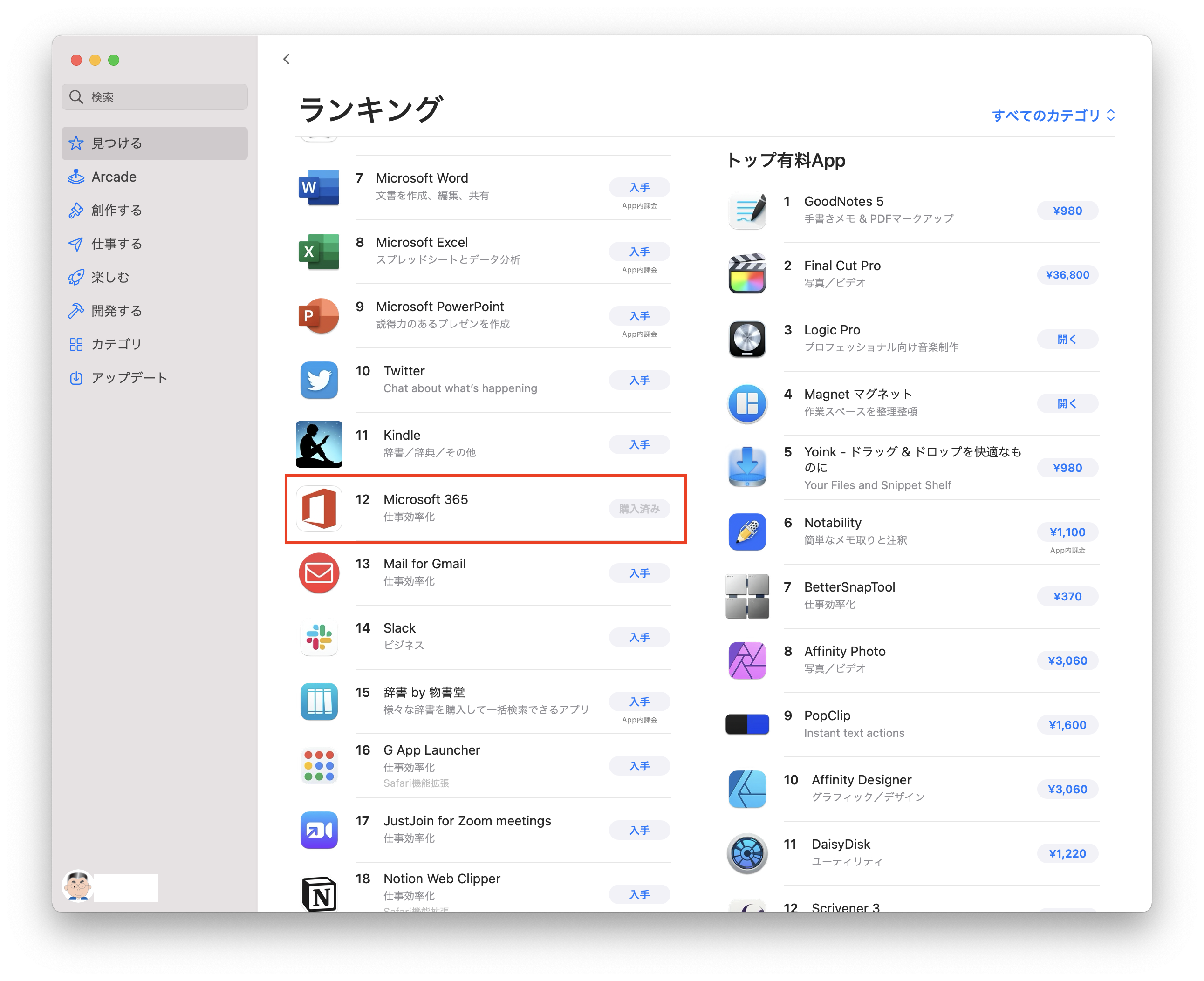Screen dimensions: 1204x981
Task: Buy GoodNotes 5 via ¥980 button
Action: [1067, 211]
